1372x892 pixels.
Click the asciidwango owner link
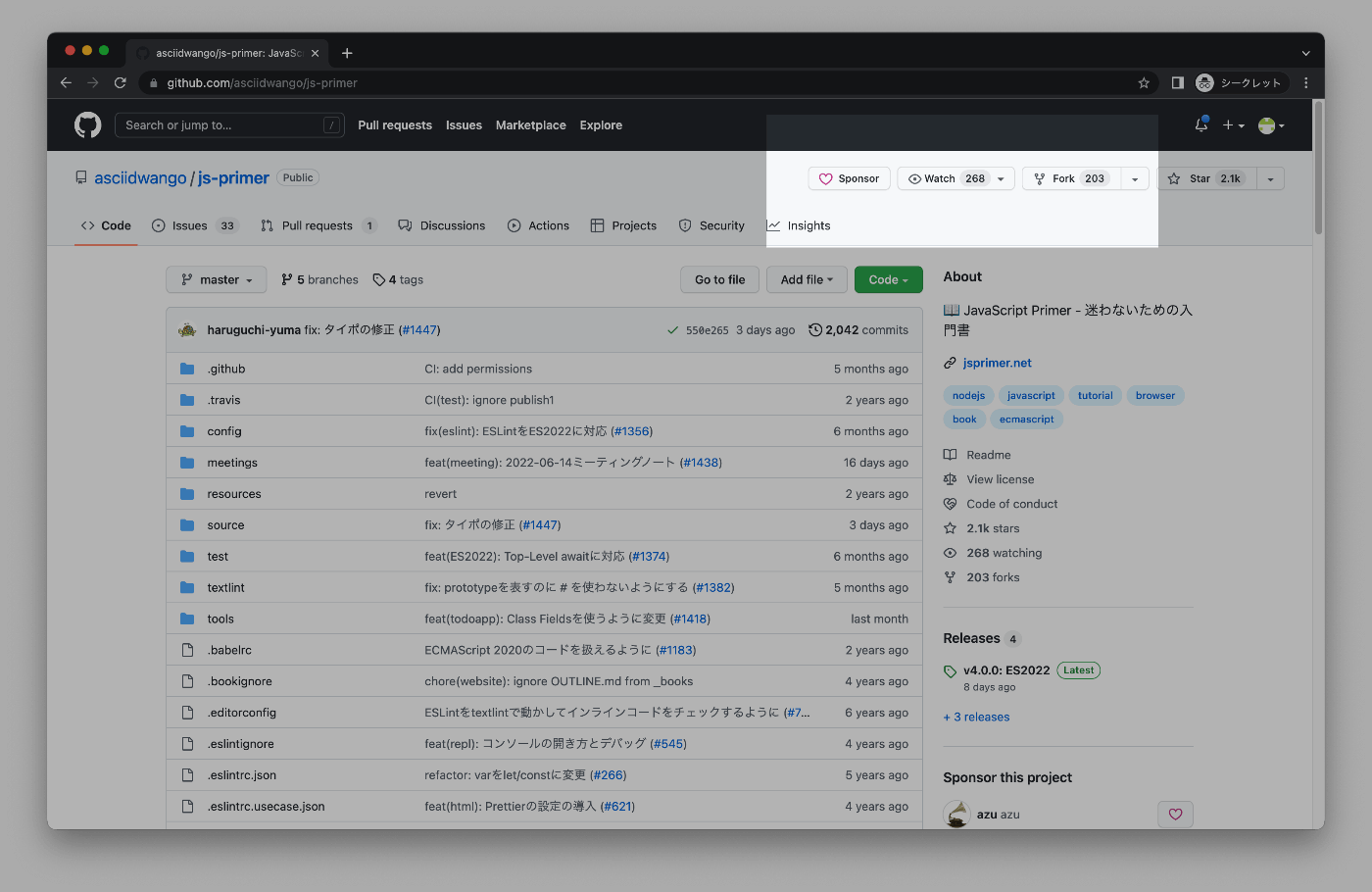pos(140,177)
